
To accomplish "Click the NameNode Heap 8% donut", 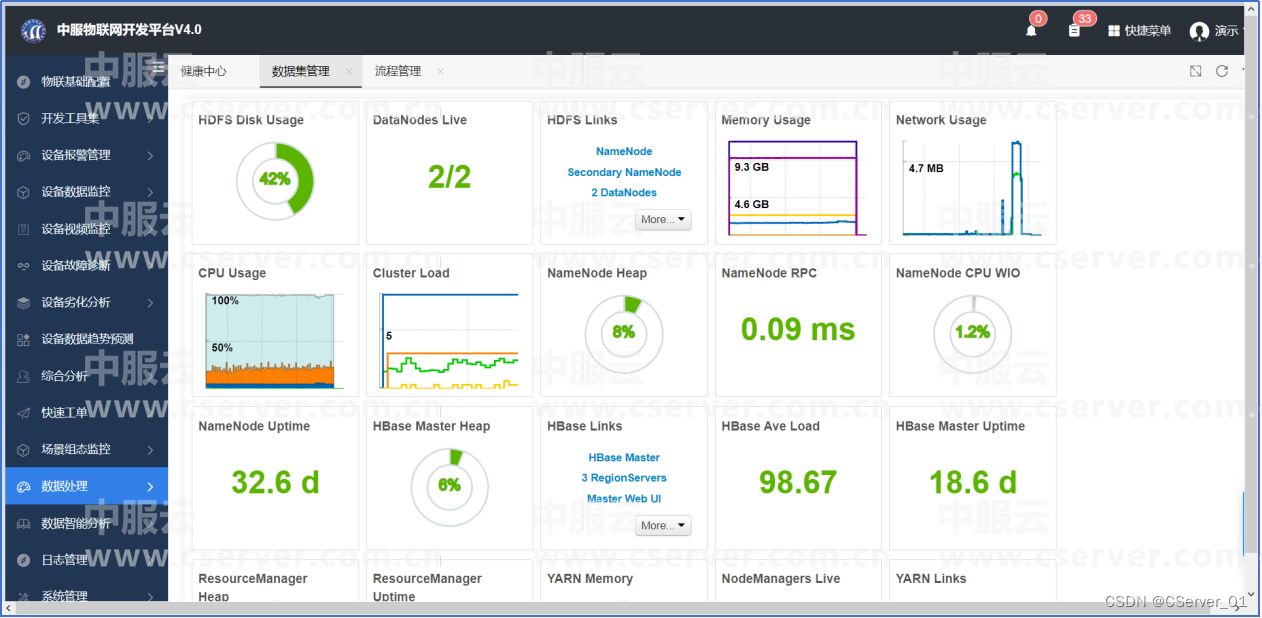I will [x=624, y=332].
